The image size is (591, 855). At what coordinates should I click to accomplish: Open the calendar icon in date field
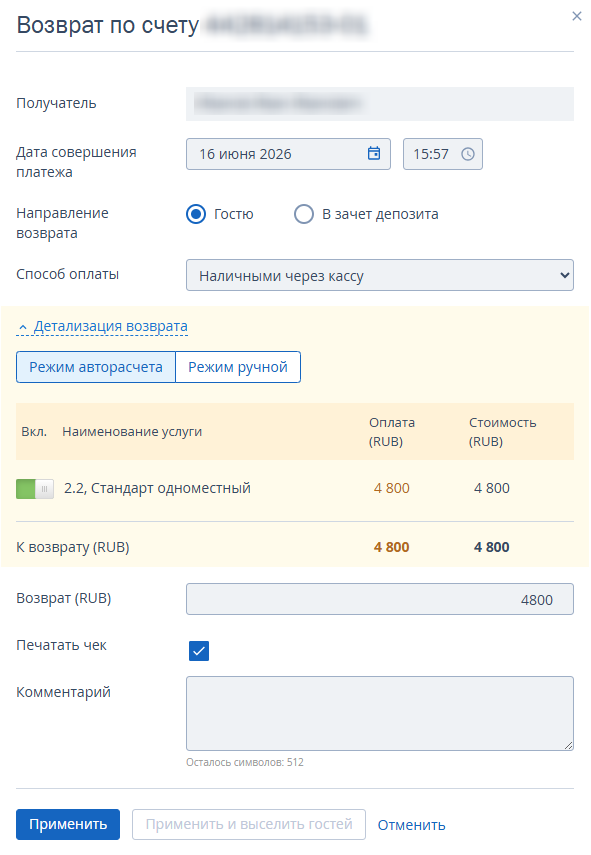click(x=373, y=153)
